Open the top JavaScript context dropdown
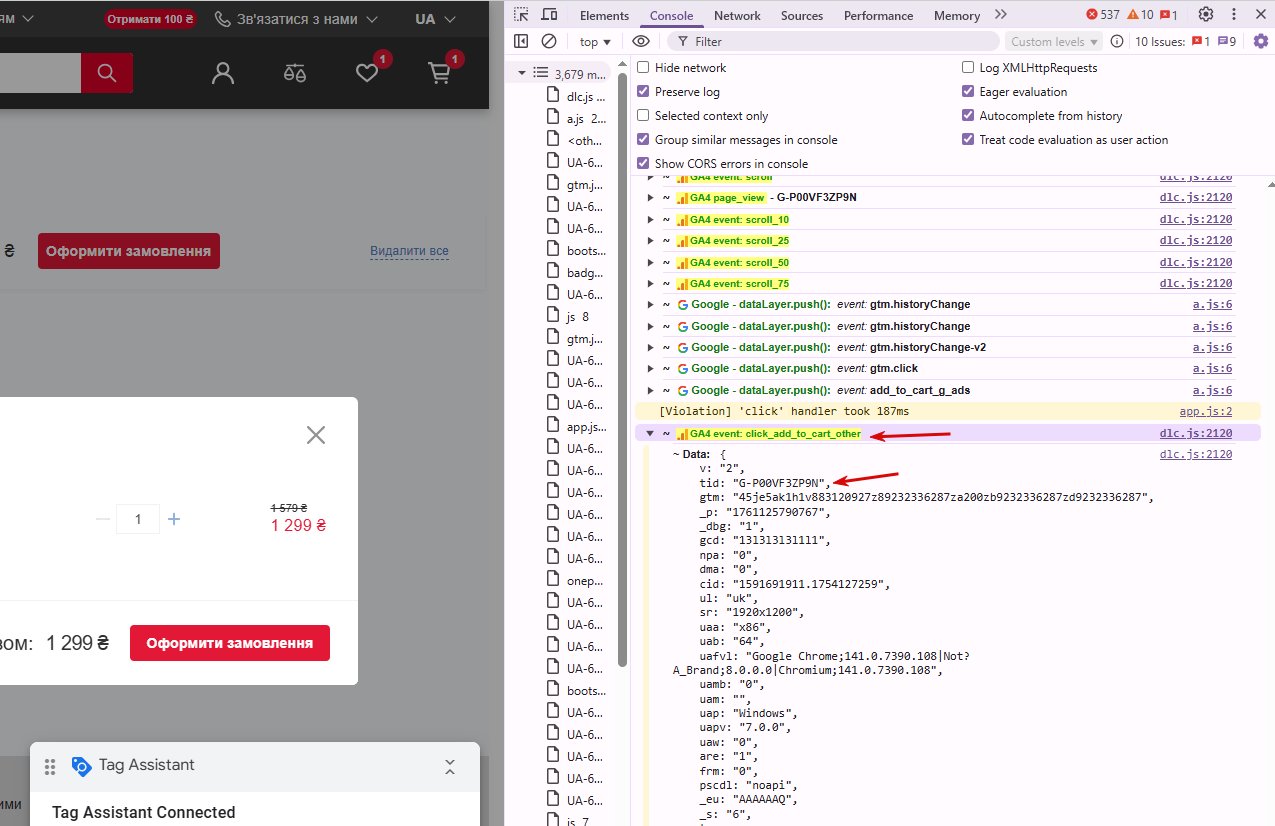The image size is (1275, 826). point(596,42)
